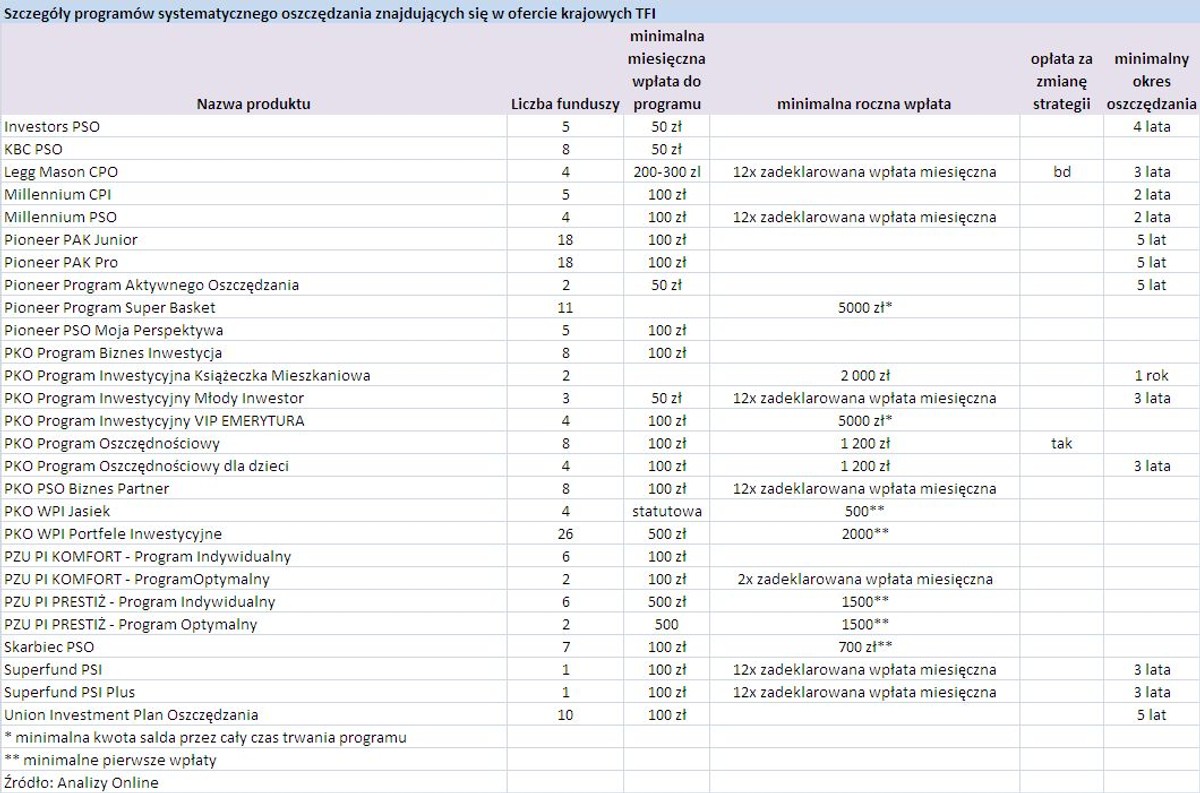This screenshot has width=1200, height=793.
Task: Click the 'Źródło: Analizy Online' source line
Action: [x=81, y=782]
